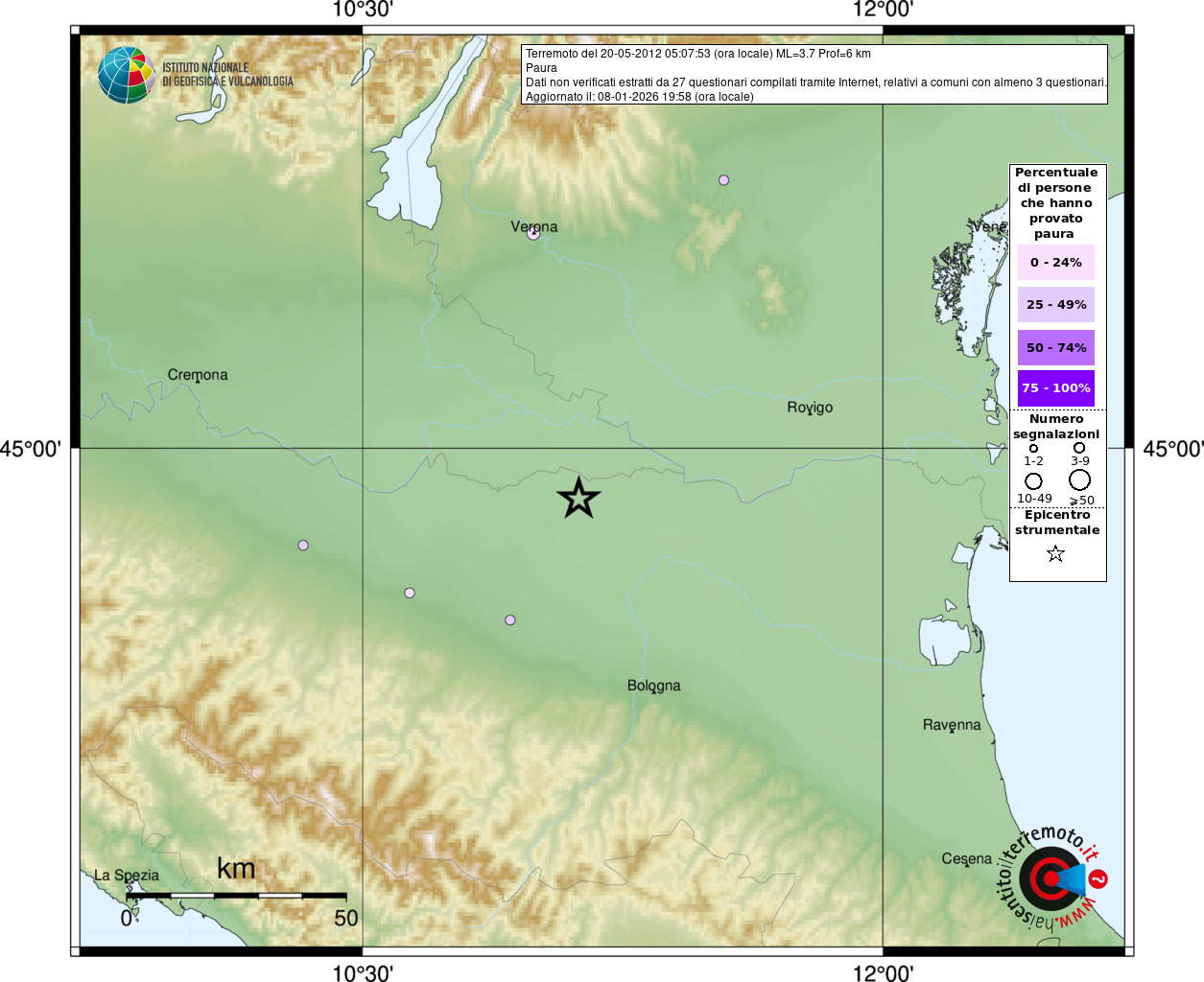This screenshot has width=1204, height=982.
Task: Click the Cesena city label
Action: pos(967,858)
